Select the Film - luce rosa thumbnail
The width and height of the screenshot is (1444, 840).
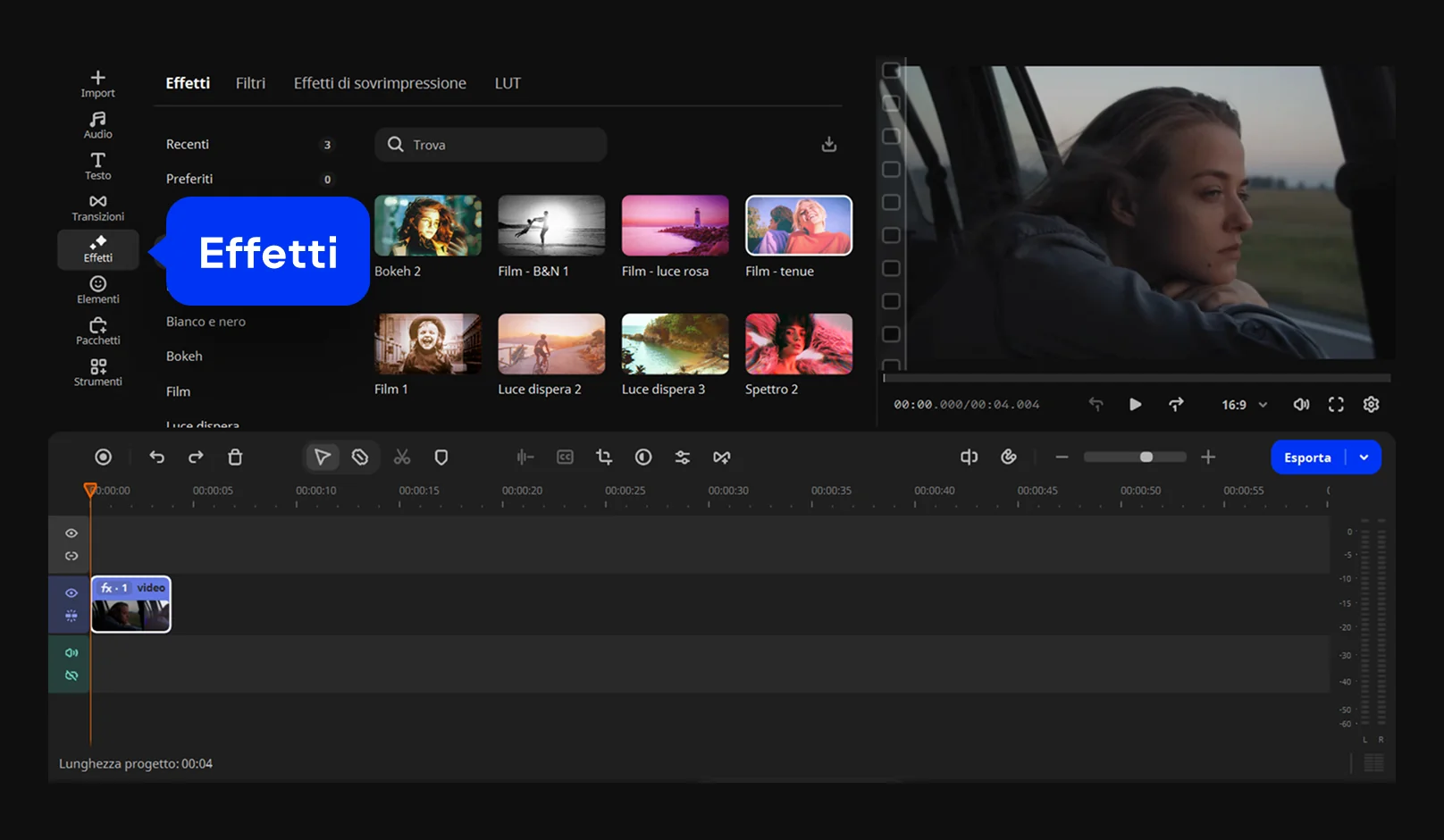pyautogui.click(x=675, y=226)
